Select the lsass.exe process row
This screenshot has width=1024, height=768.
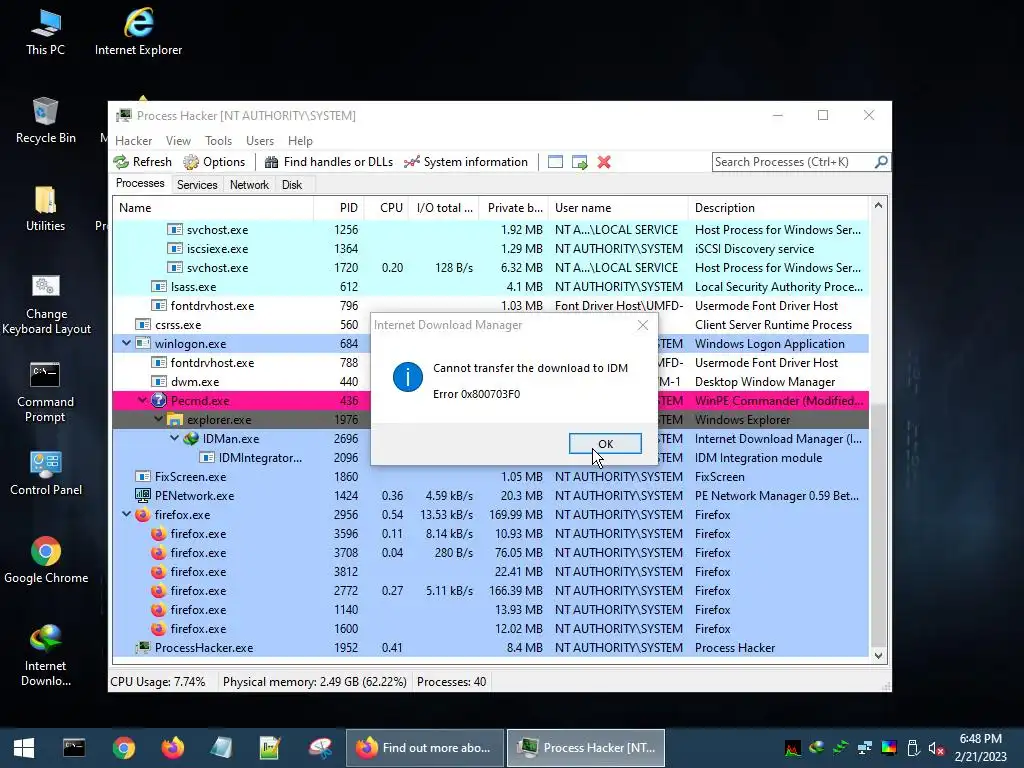(x=490, y=287)
